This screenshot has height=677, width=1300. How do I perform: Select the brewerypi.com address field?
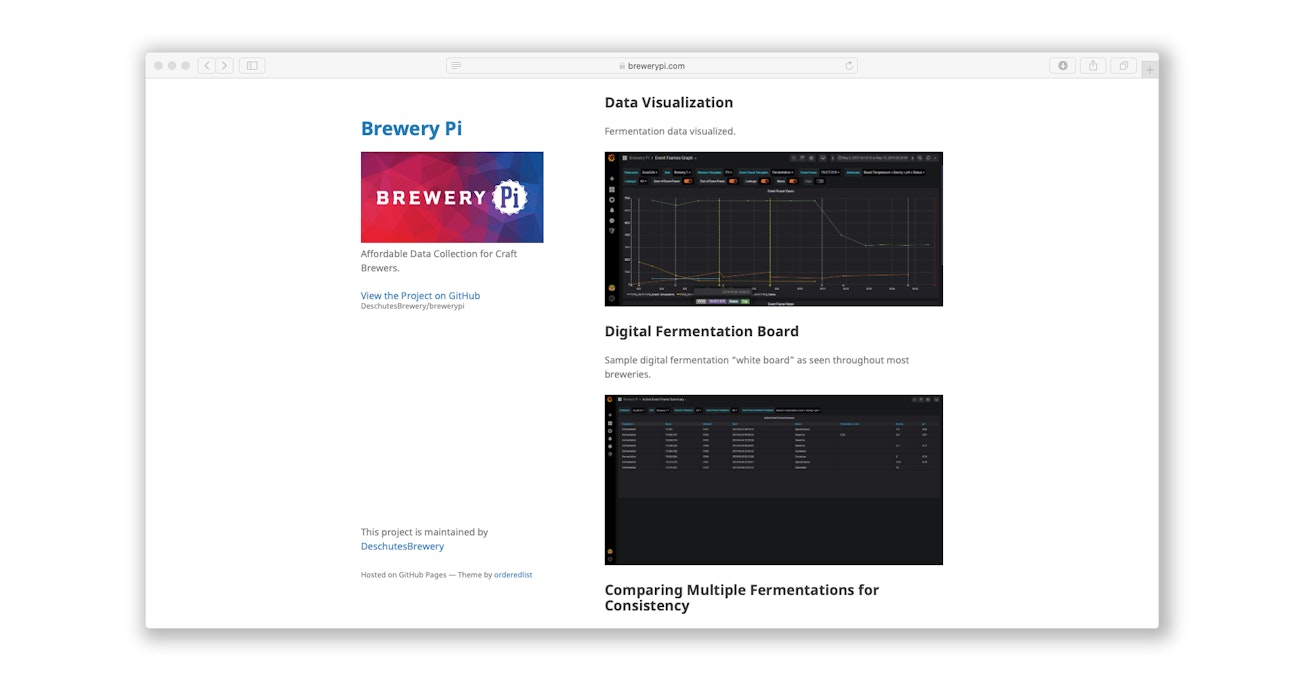[x=652, y=66]
